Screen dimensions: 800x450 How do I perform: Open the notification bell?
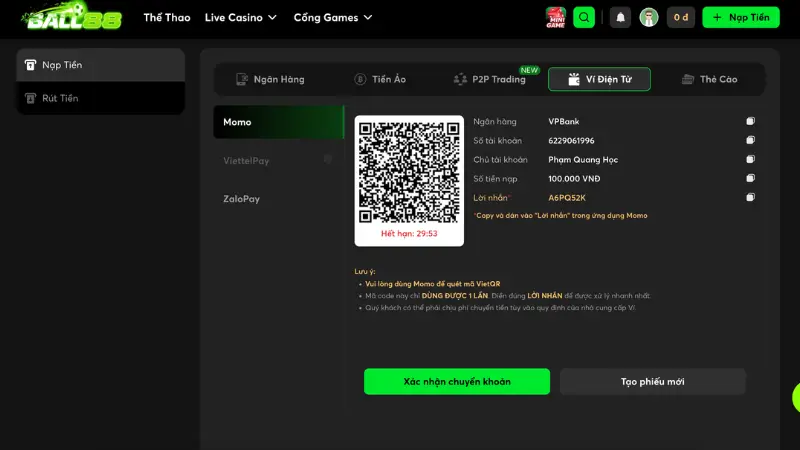(x=620, y=17)
